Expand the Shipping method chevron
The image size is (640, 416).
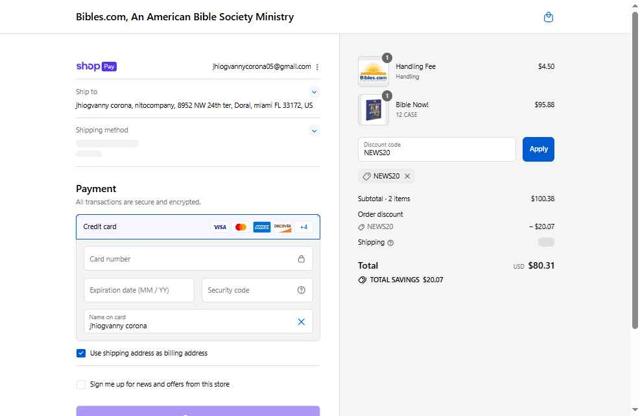tap(314, 131)
